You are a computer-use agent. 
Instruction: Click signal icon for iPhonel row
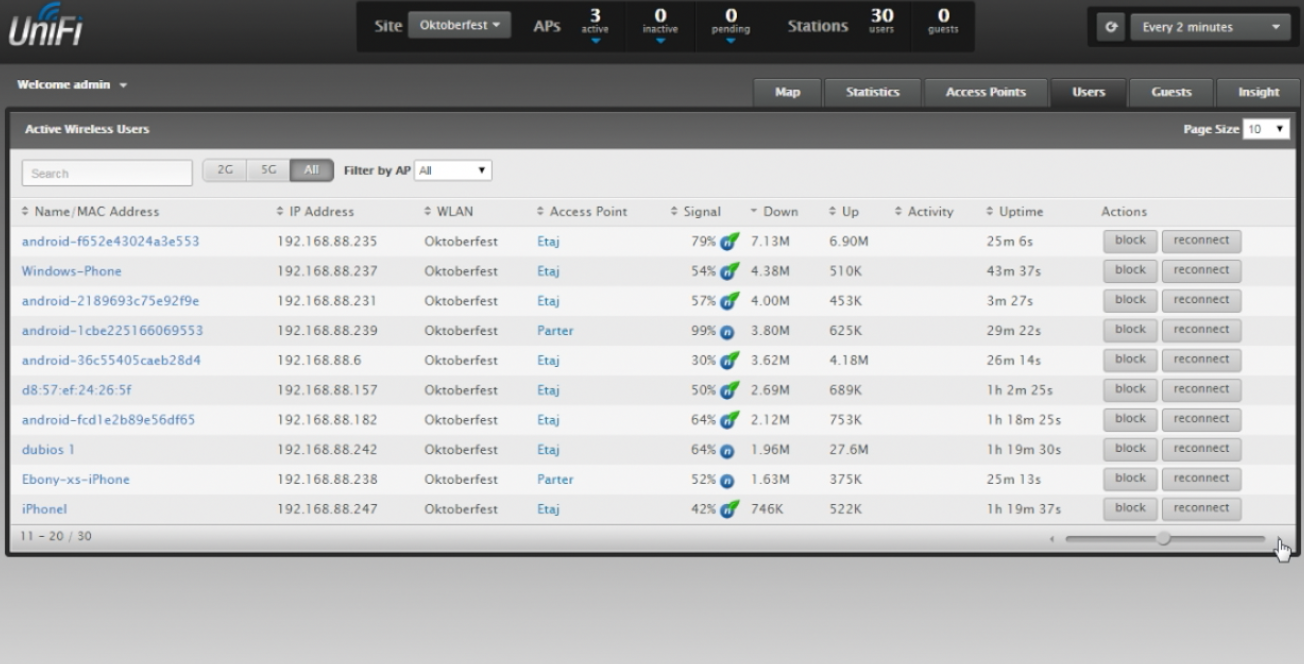coord(730,509)
